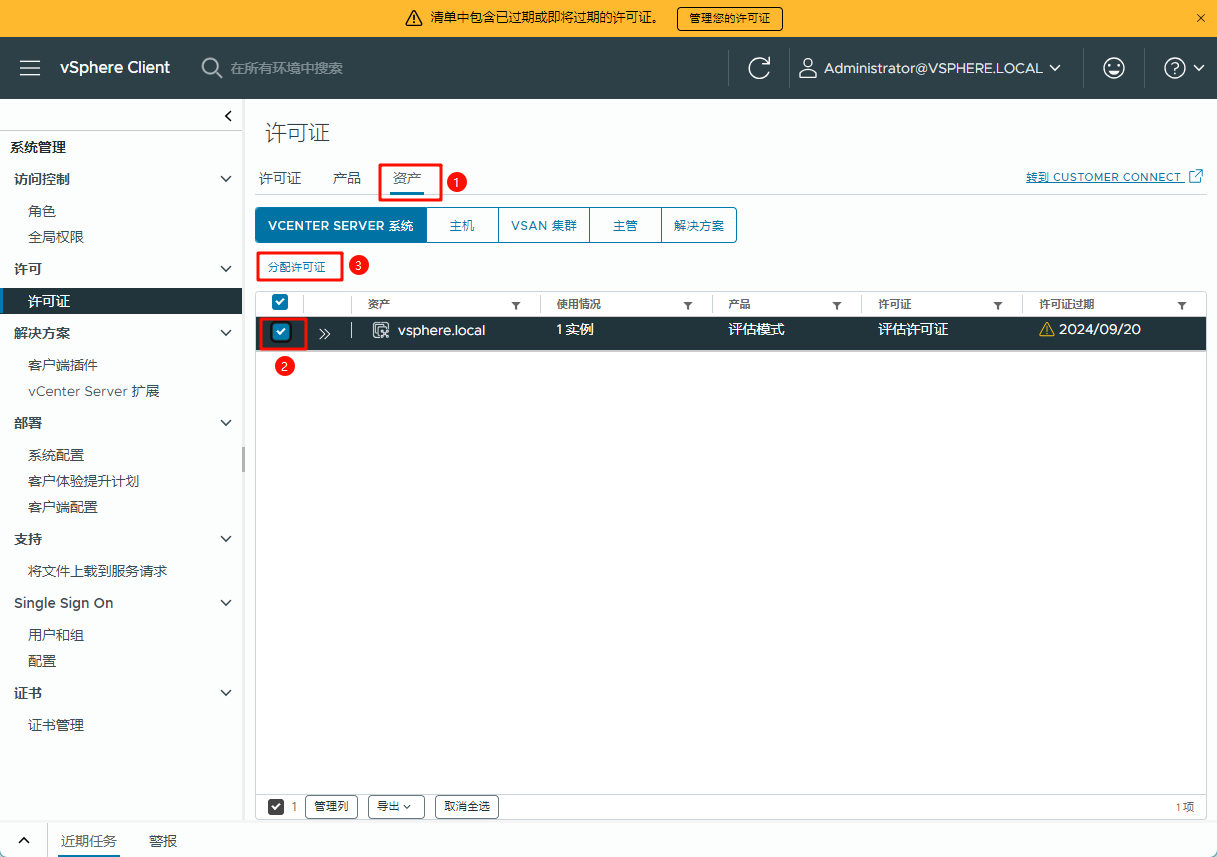Open the 近期任务 bottom tab
The width and height of the screenshot is (1217, 857).
click(x=89, y=841)
